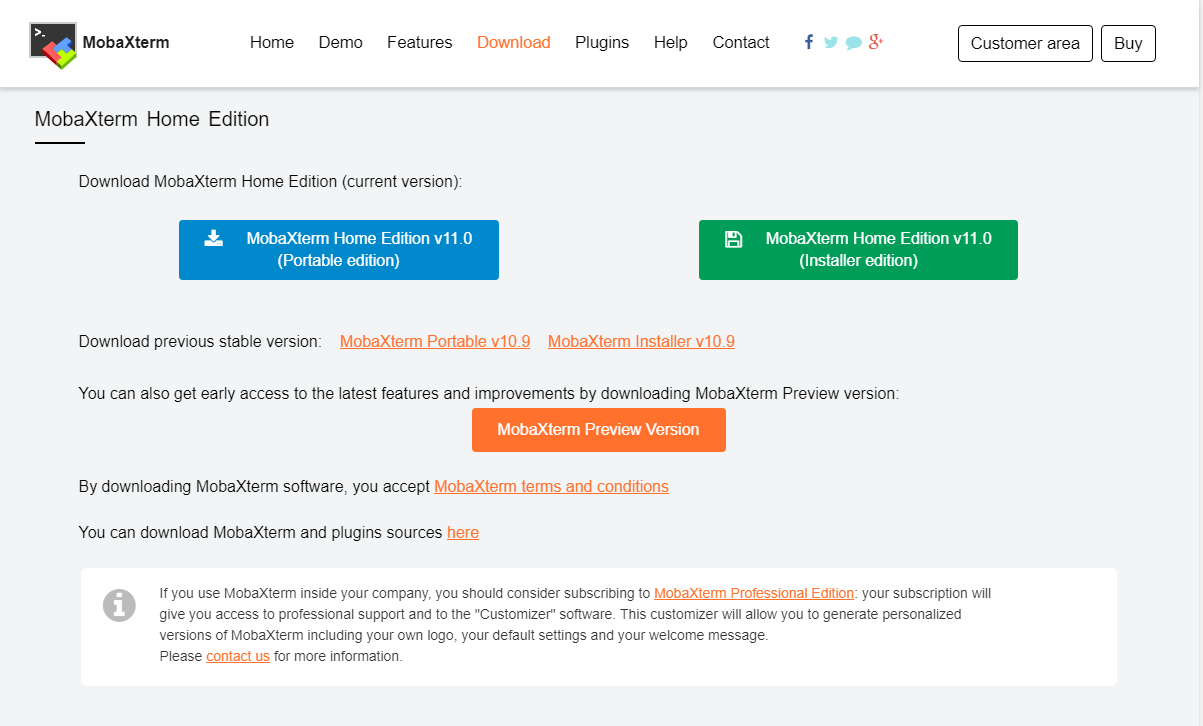The height and width of the screenshot is (726, 1203).
Task: Open the Features menu item
Action: coord(420,43)
